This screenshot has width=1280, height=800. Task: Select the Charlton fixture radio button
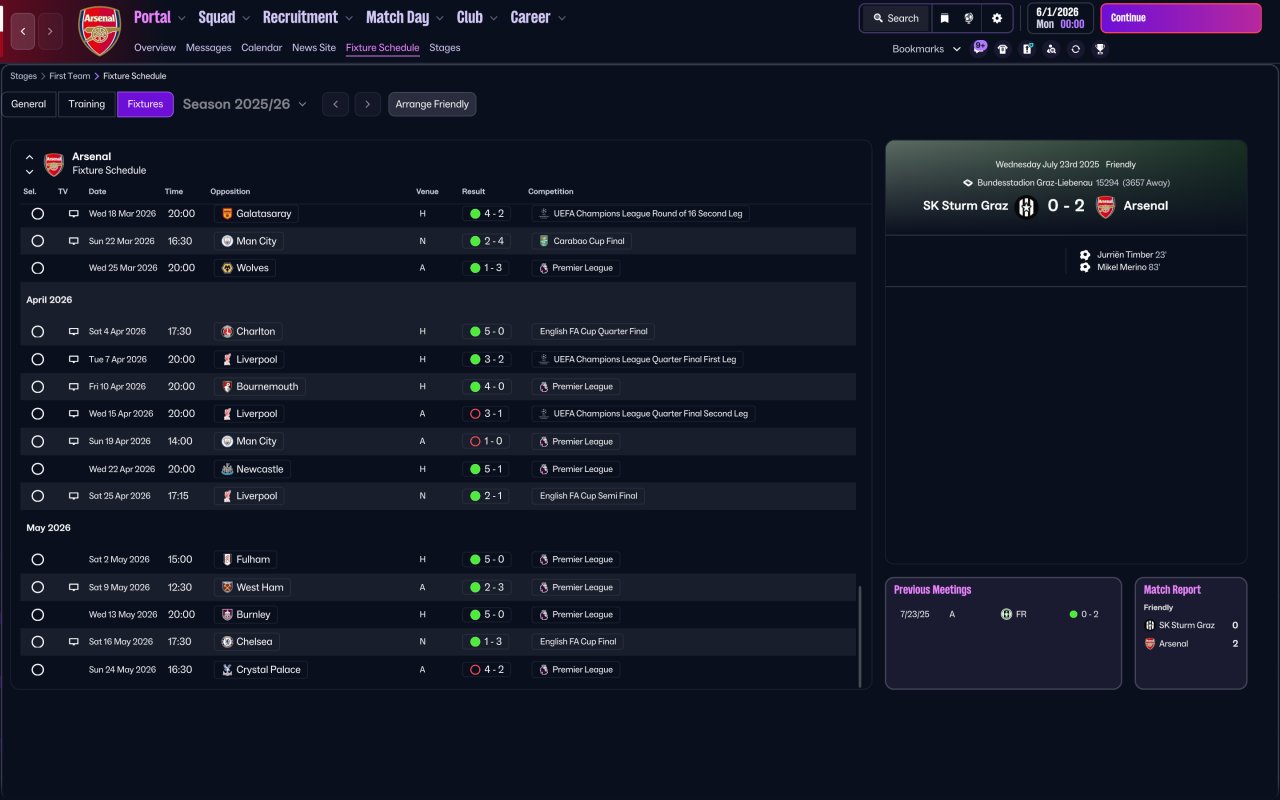click(x=38, y=332)
